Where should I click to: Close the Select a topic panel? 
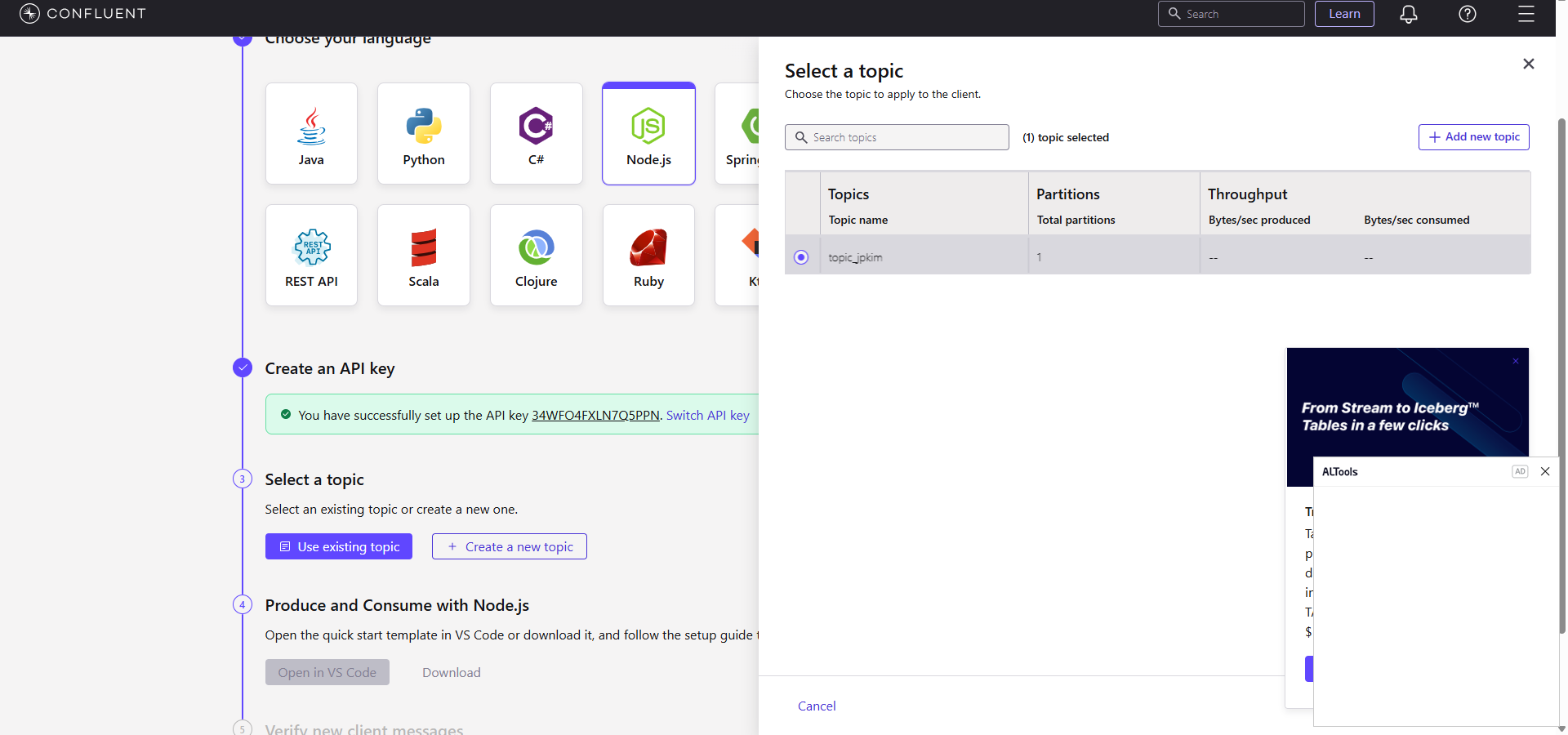point(1529,64)
